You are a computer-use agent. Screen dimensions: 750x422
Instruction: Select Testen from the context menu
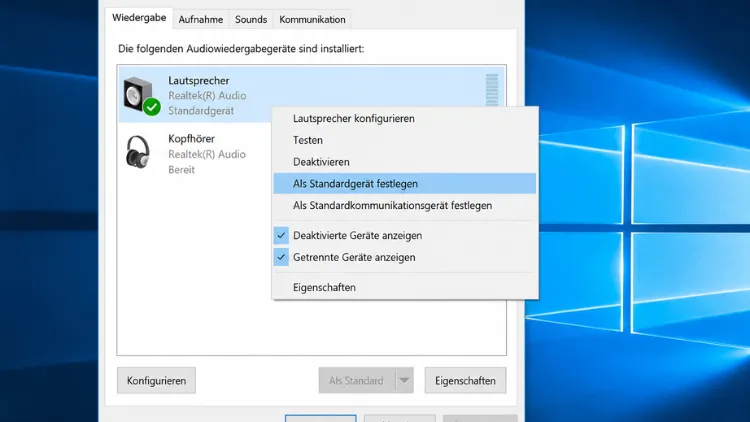click(x=405, y=140)
